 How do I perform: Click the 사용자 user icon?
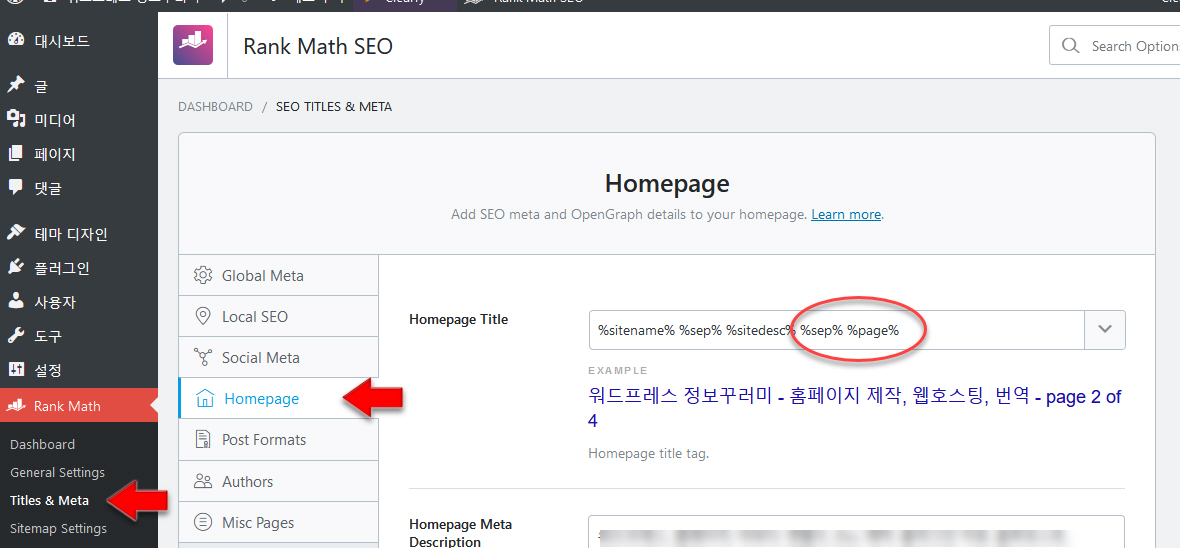tap(15, 302)
